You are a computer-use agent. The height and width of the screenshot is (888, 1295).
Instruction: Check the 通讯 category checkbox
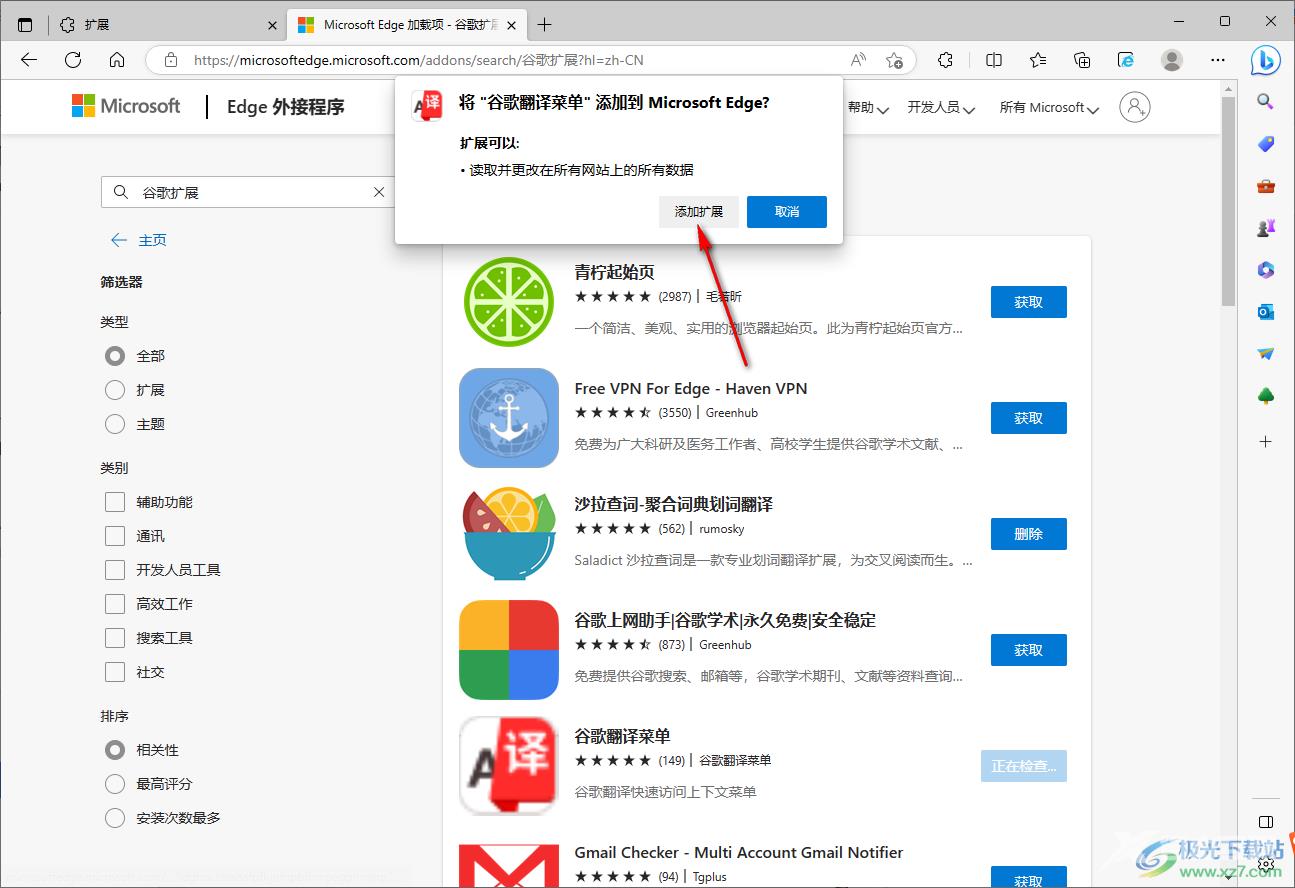click(115, 536)
